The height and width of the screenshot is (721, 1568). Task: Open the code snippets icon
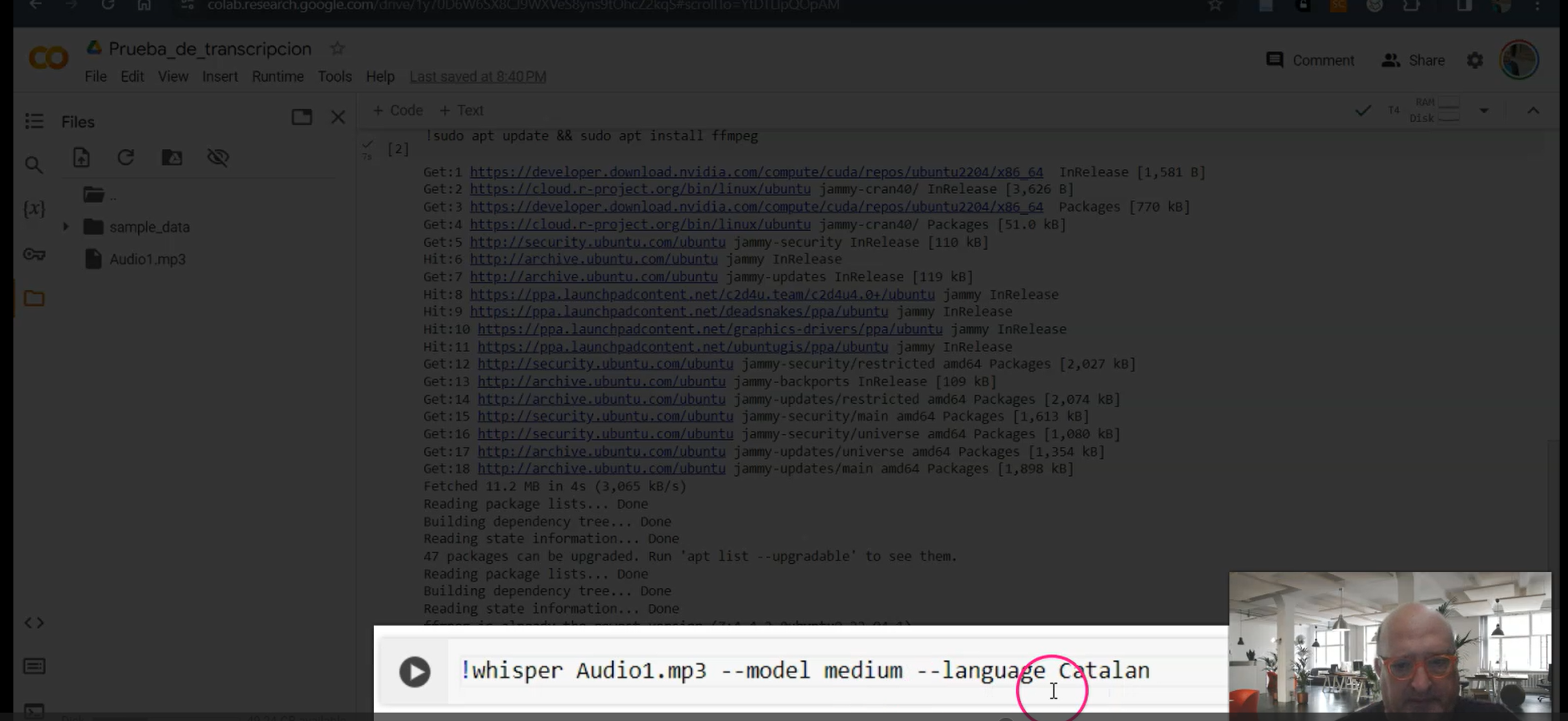(x=34, y=622)
